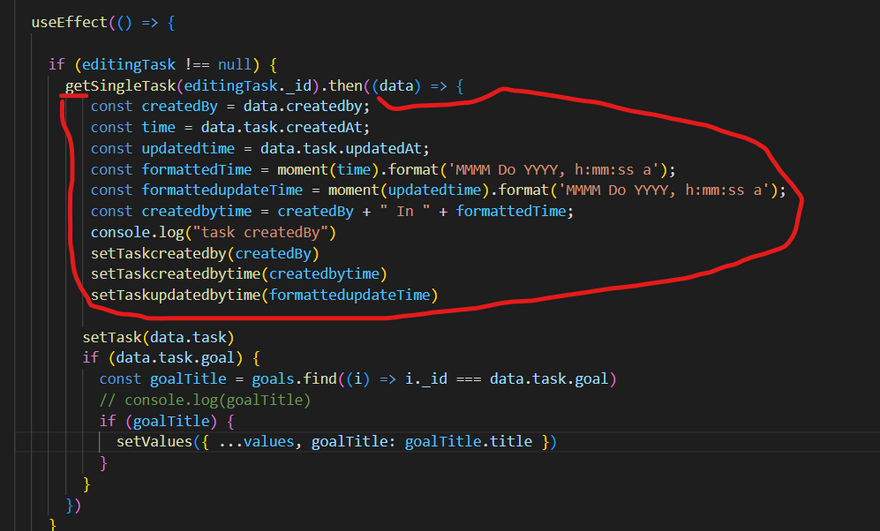Click the setTask(data.task) call
The width and height of the screenshot is (880, 531).
158,337
